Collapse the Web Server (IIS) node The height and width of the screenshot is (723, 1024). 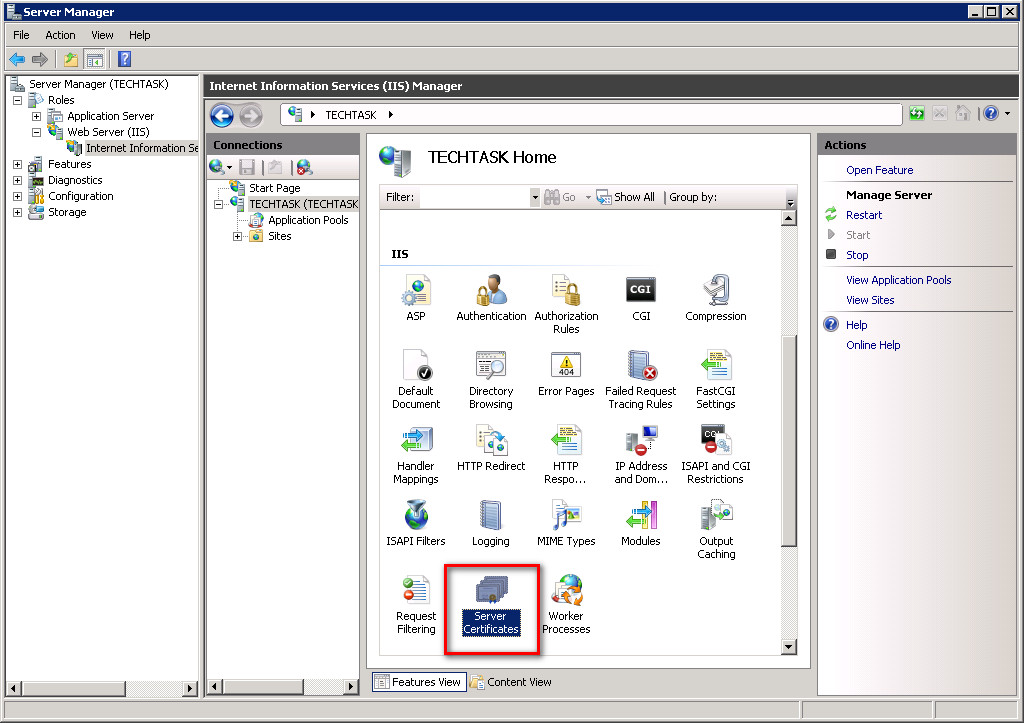[x=36, y=132]
